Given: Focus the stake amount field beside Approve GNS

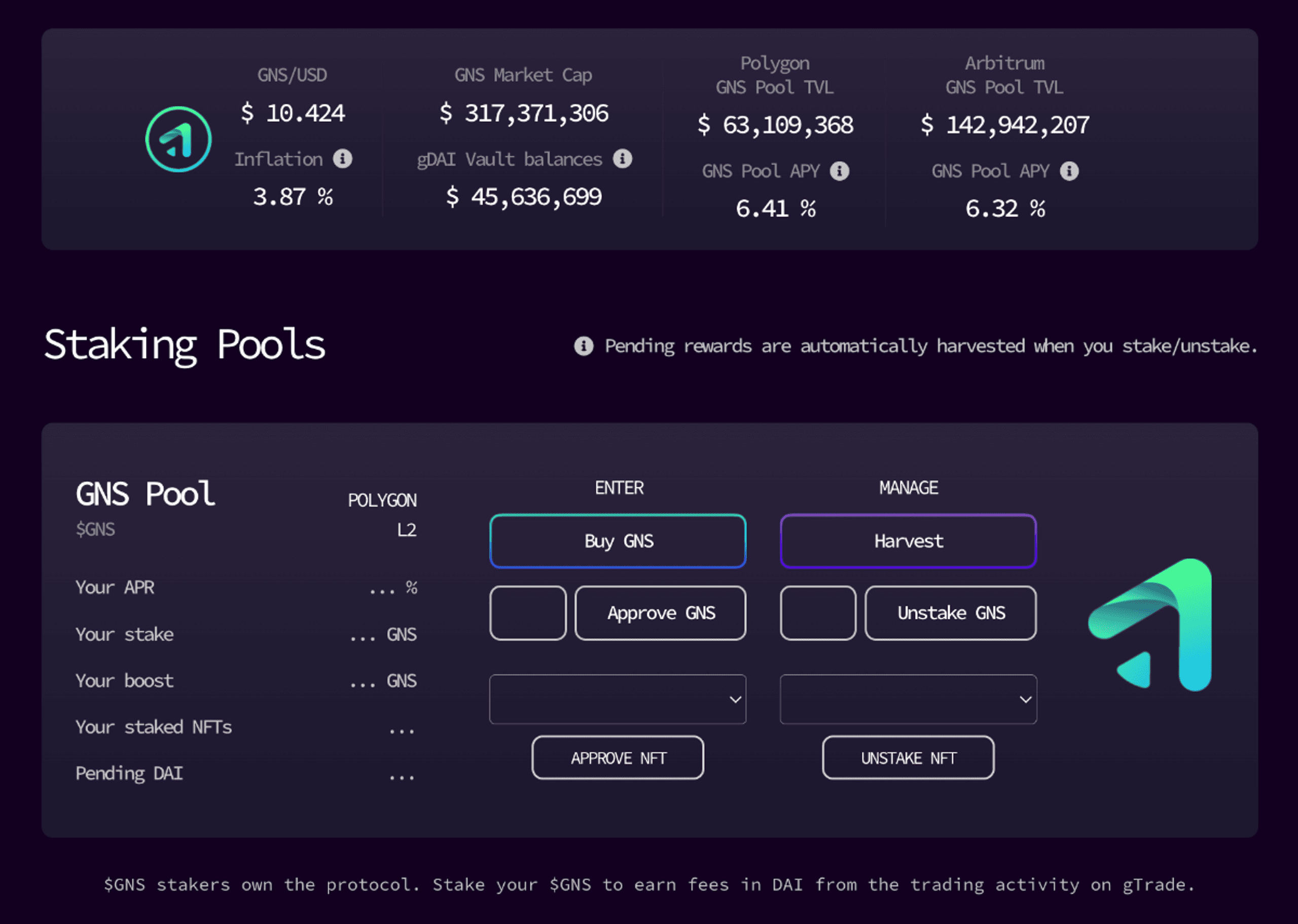Looking at the screenshot, I should coord(528,613).
